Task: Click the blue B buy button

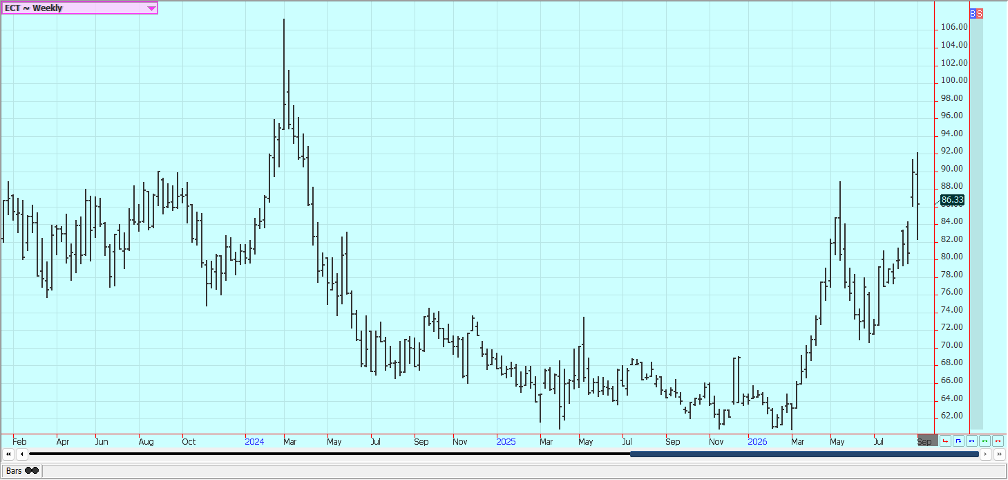Action: 973,13
